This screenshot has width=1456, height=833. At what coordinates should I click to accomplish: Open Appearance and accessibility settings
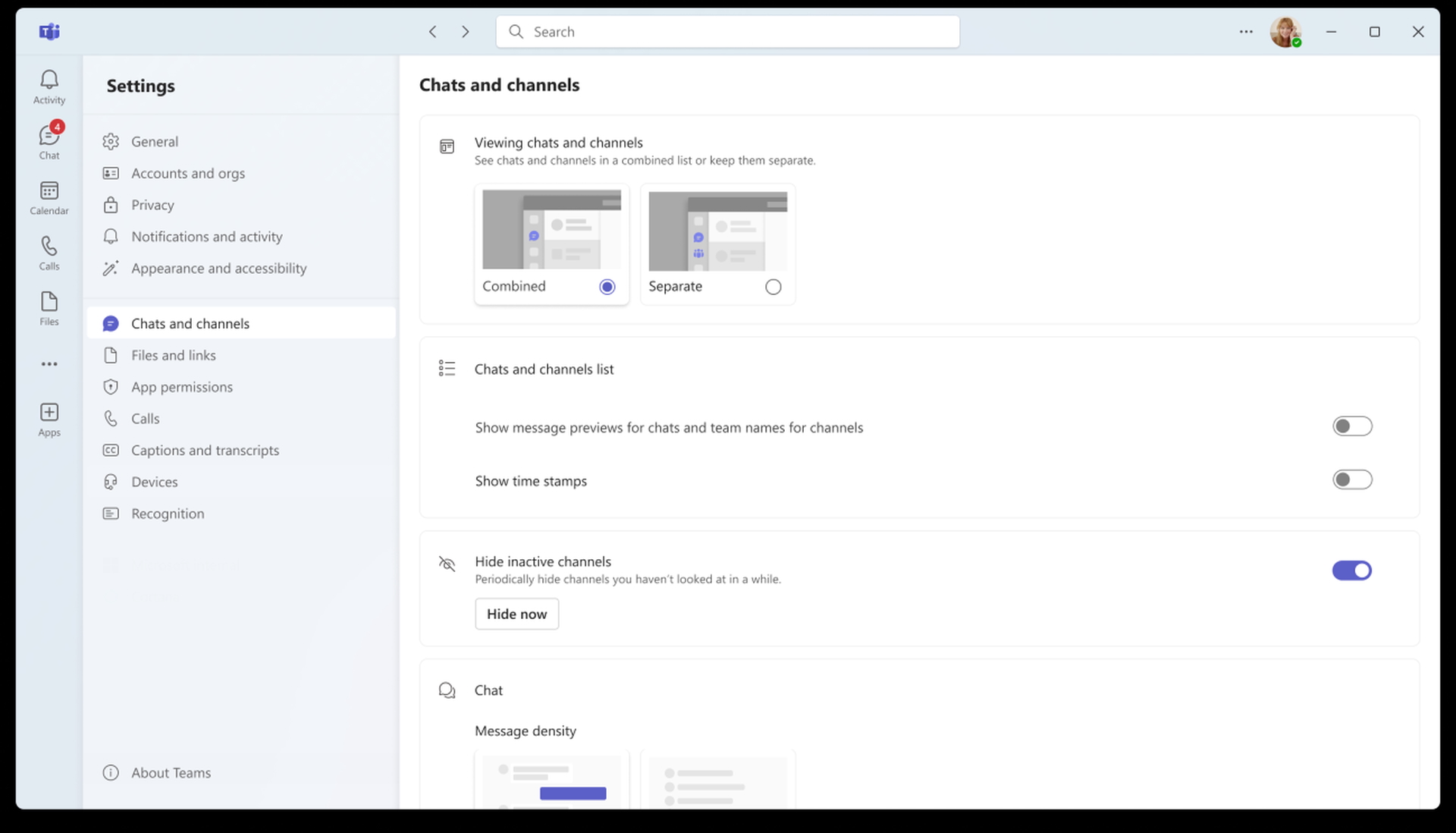219,267
